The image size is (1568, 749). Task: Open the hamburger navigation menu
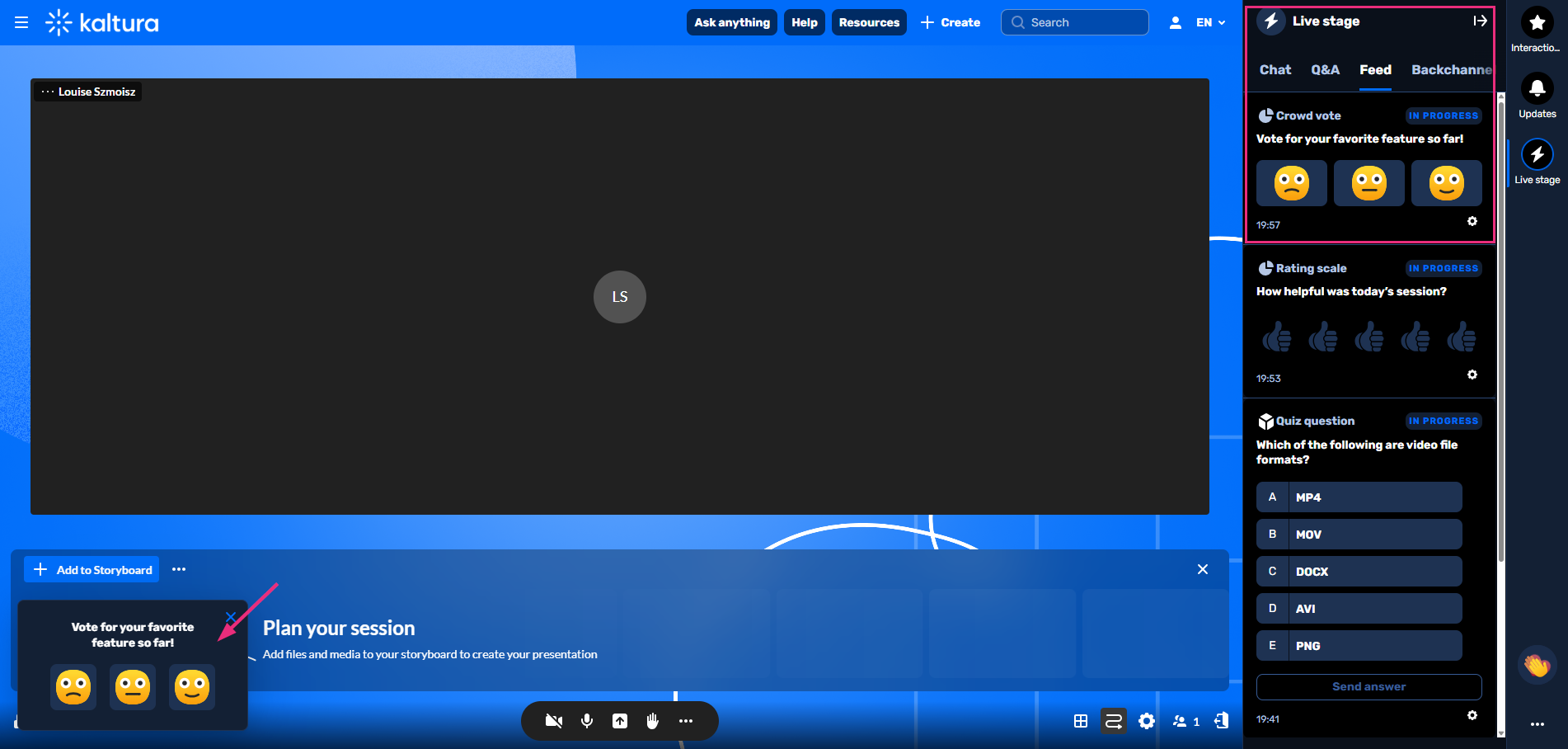click(21, 22)
